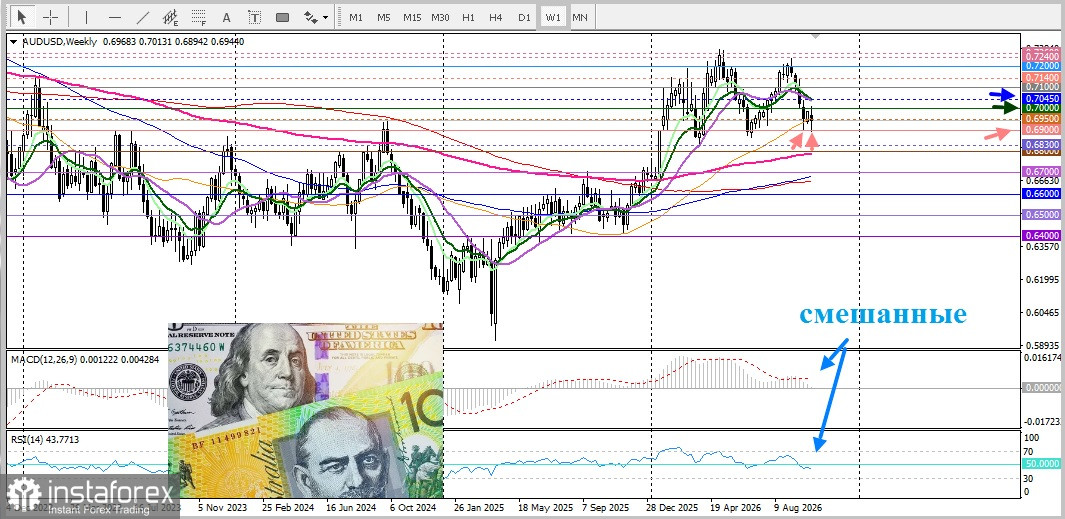Click the gray chart shift marker triangle
This screenshot has height=519, width=1065.
(x=815, y=35)
